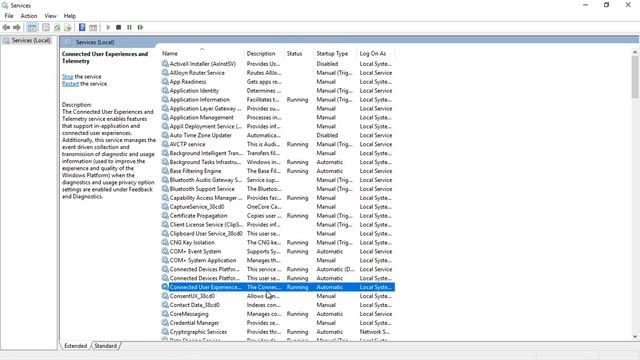The width and height of the screenshot is (640, 360).
Task: Click the gear icon beside Auto Time Zone Updater
Action: pyautogui.click(x=165, y=135)
